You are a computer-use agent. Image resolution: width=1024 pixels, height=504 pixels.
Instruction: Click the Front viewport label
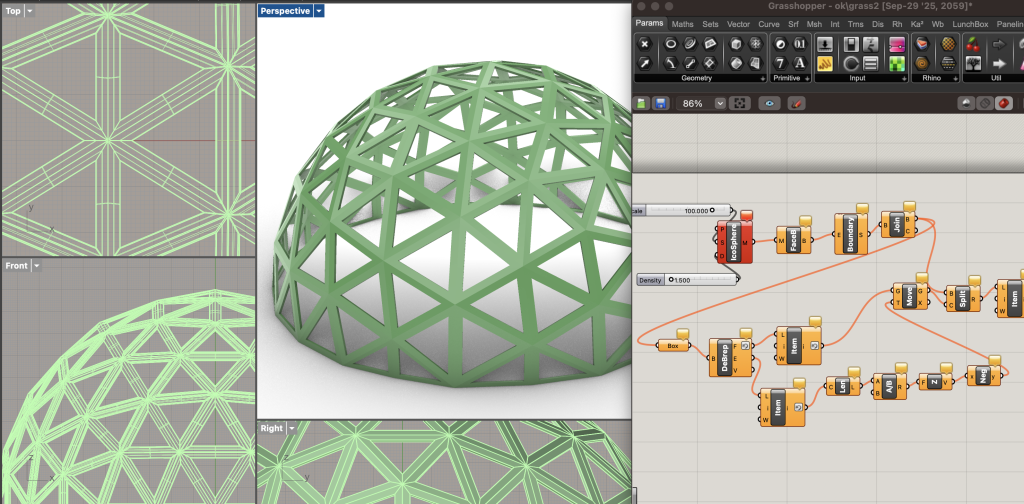coord(16,266)
